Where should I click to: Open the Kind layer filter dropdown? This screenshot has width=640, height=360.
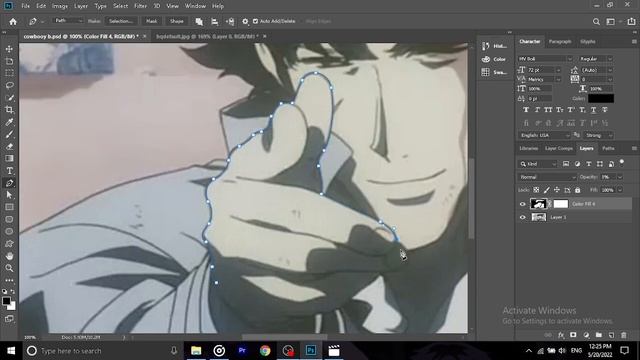538,164
